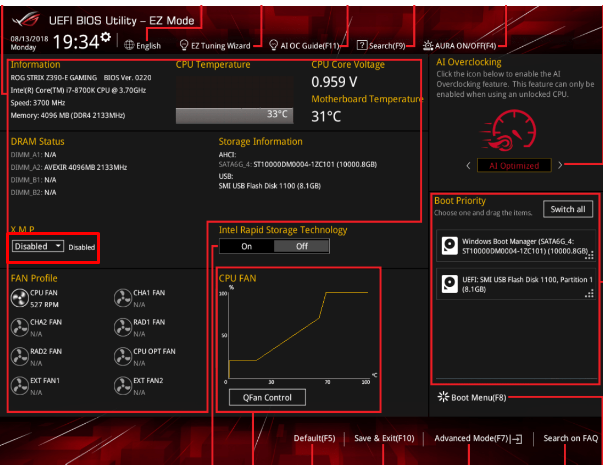Open Boot Menu(F8)

[x=472, y=397]
